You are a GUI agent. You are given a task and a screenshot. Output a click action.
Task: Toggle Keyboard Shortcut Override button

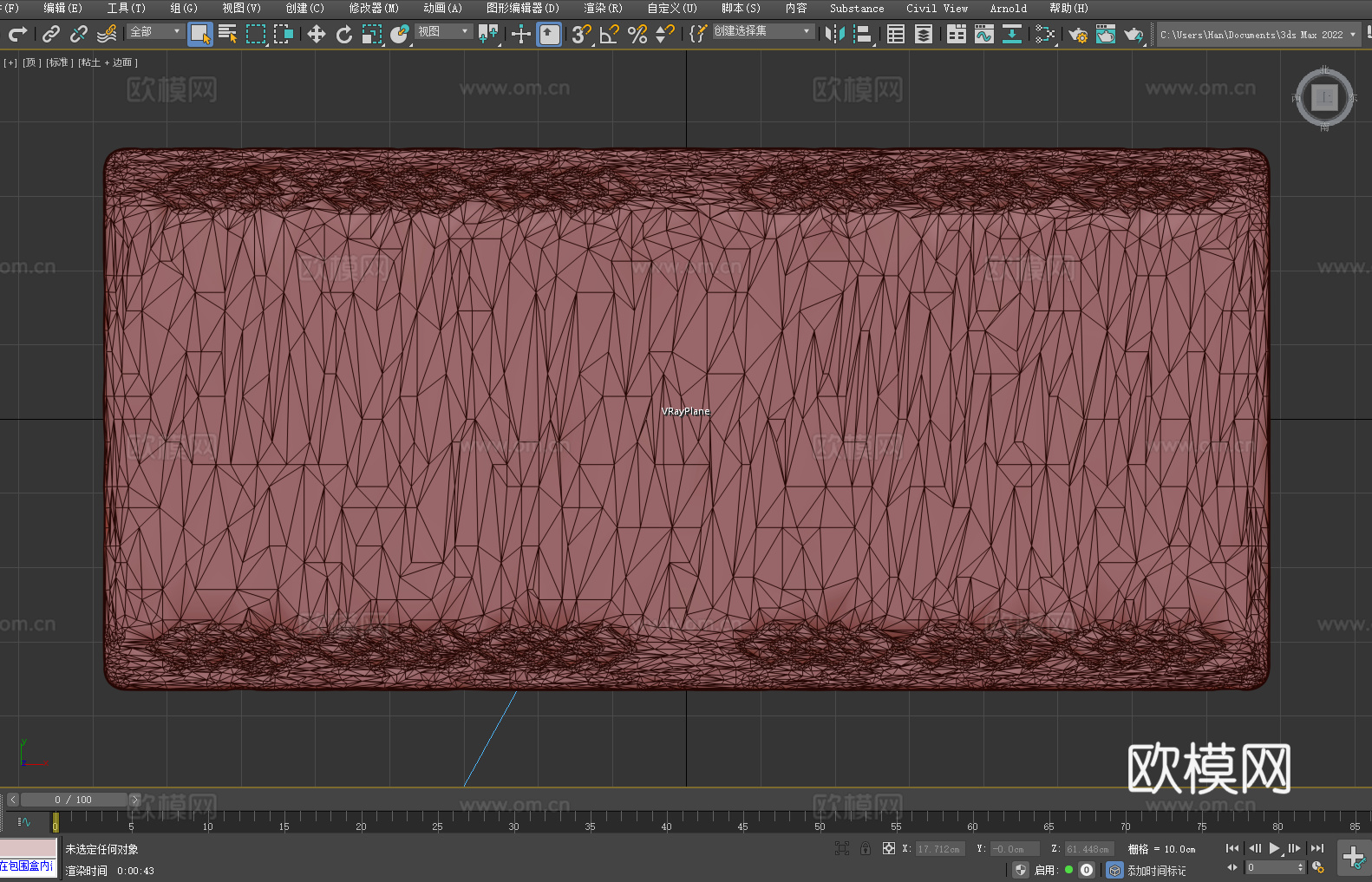pyautogui.click(x=549, y=34)
